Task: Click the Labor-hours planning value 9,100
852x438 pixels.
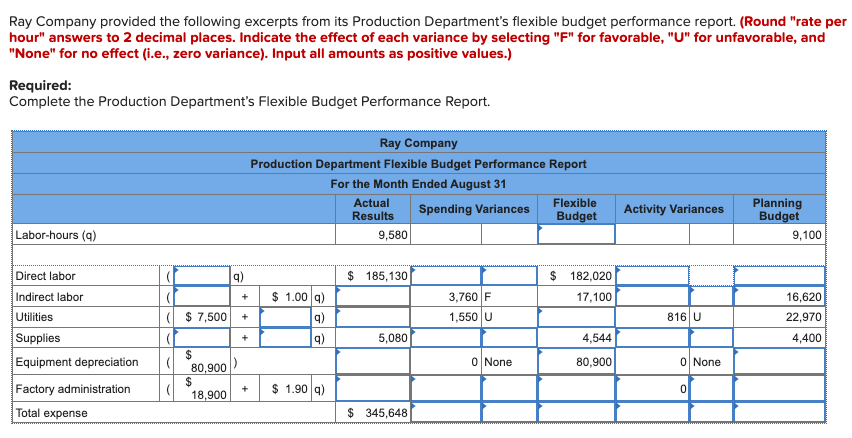Action: [807, 235]
